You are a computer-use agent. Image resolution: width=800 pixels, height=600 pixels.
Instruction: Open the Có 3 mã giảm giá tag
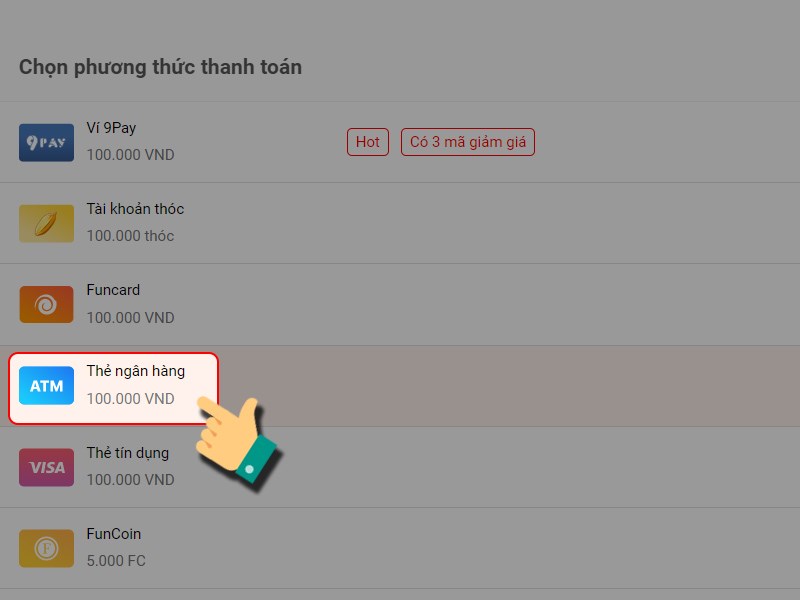coord(468,142)
